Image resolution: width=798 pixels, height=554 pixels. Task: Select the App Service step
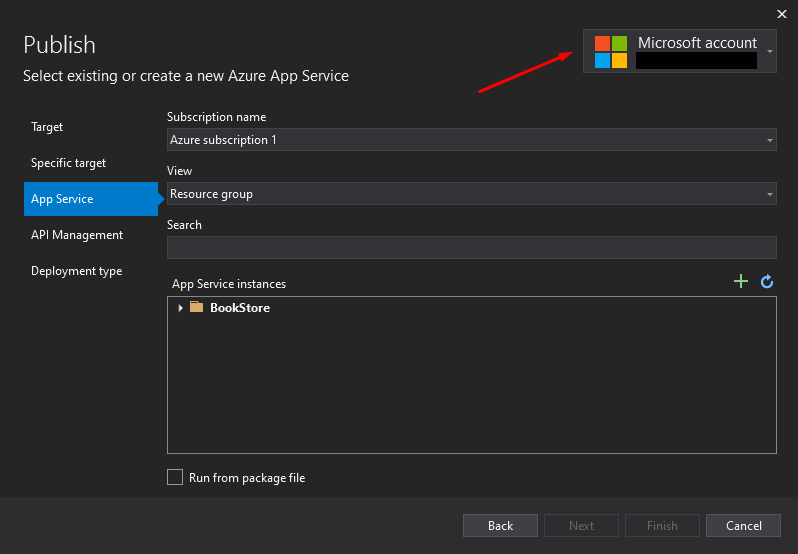[x=91, y=199]
